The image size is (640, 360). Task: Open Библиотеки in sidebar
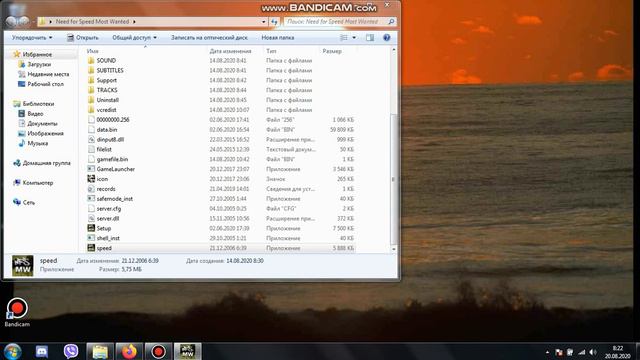[x=38, y=104]
